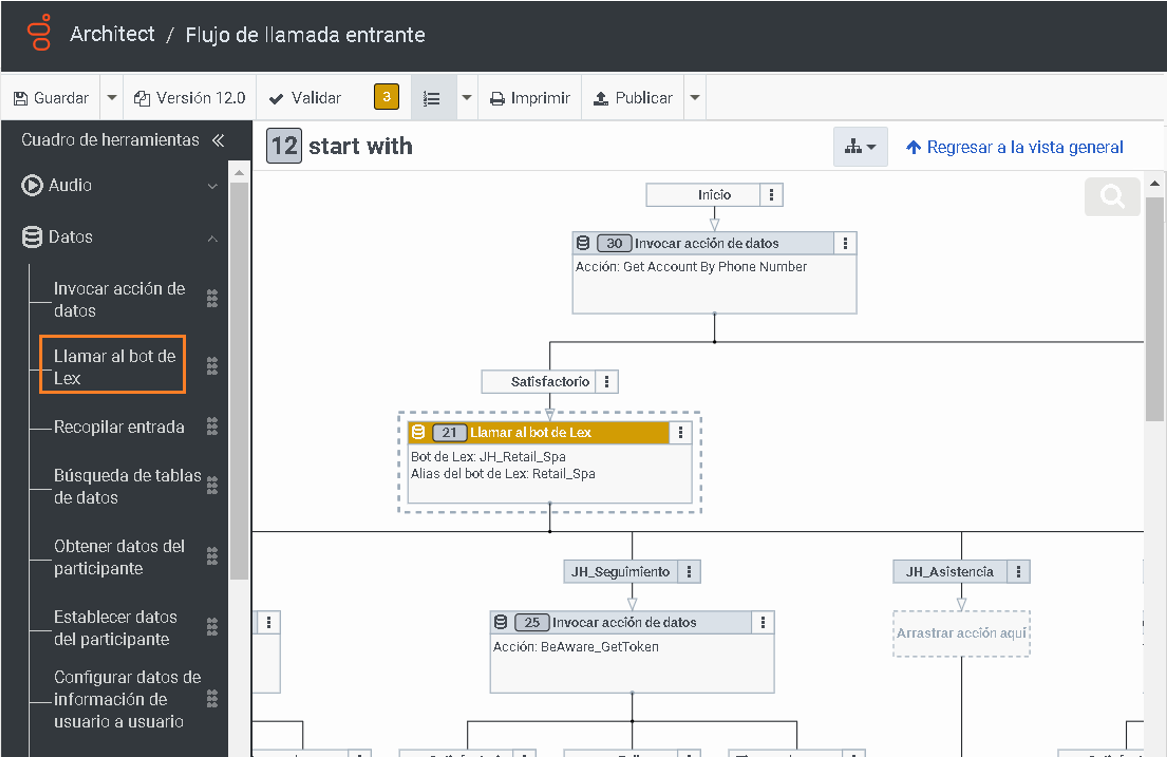
Task: Click the Validar button
Action: pos(306,98)
